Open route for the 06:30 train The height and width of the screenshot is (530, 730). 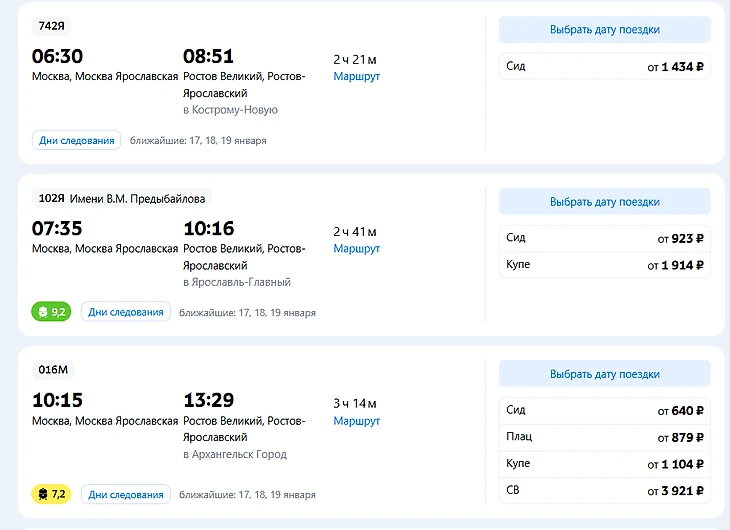[x=356, y=76]
